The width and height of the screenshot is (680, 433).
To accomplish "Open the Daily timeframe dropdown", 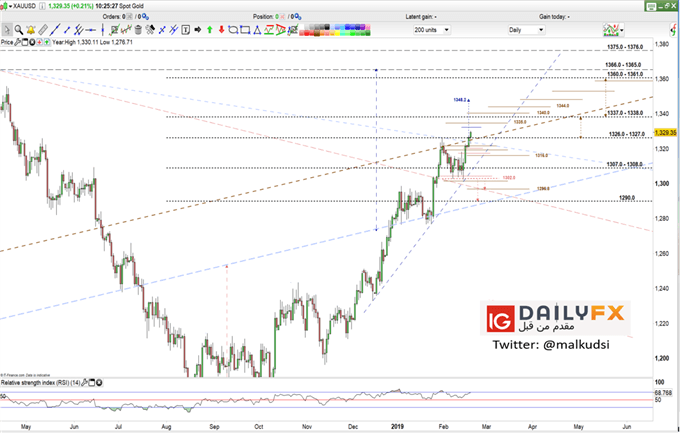I will tap(526, 30).
